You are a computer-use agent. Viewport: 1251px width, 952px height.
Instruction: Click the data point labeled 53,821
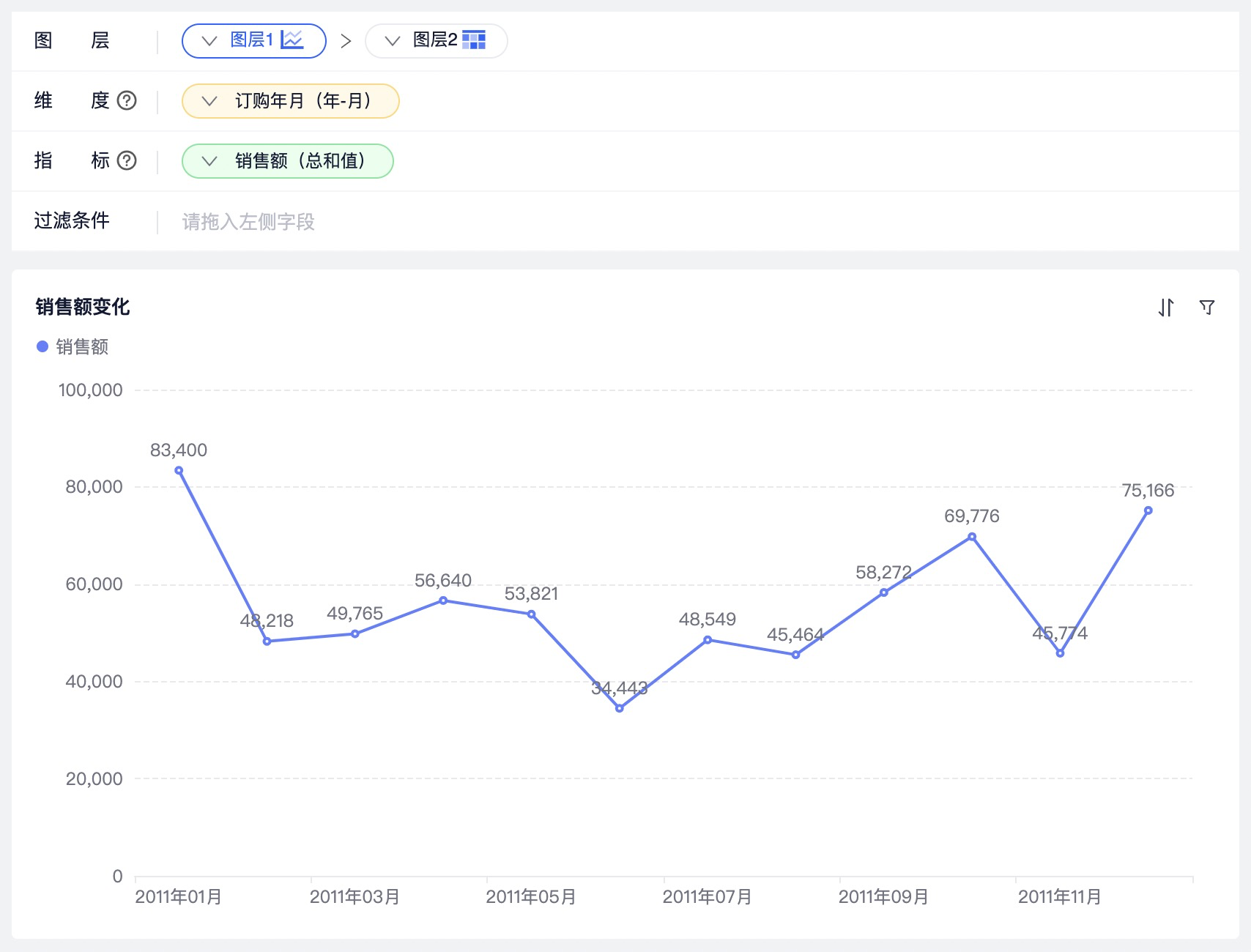coord(531,614)
